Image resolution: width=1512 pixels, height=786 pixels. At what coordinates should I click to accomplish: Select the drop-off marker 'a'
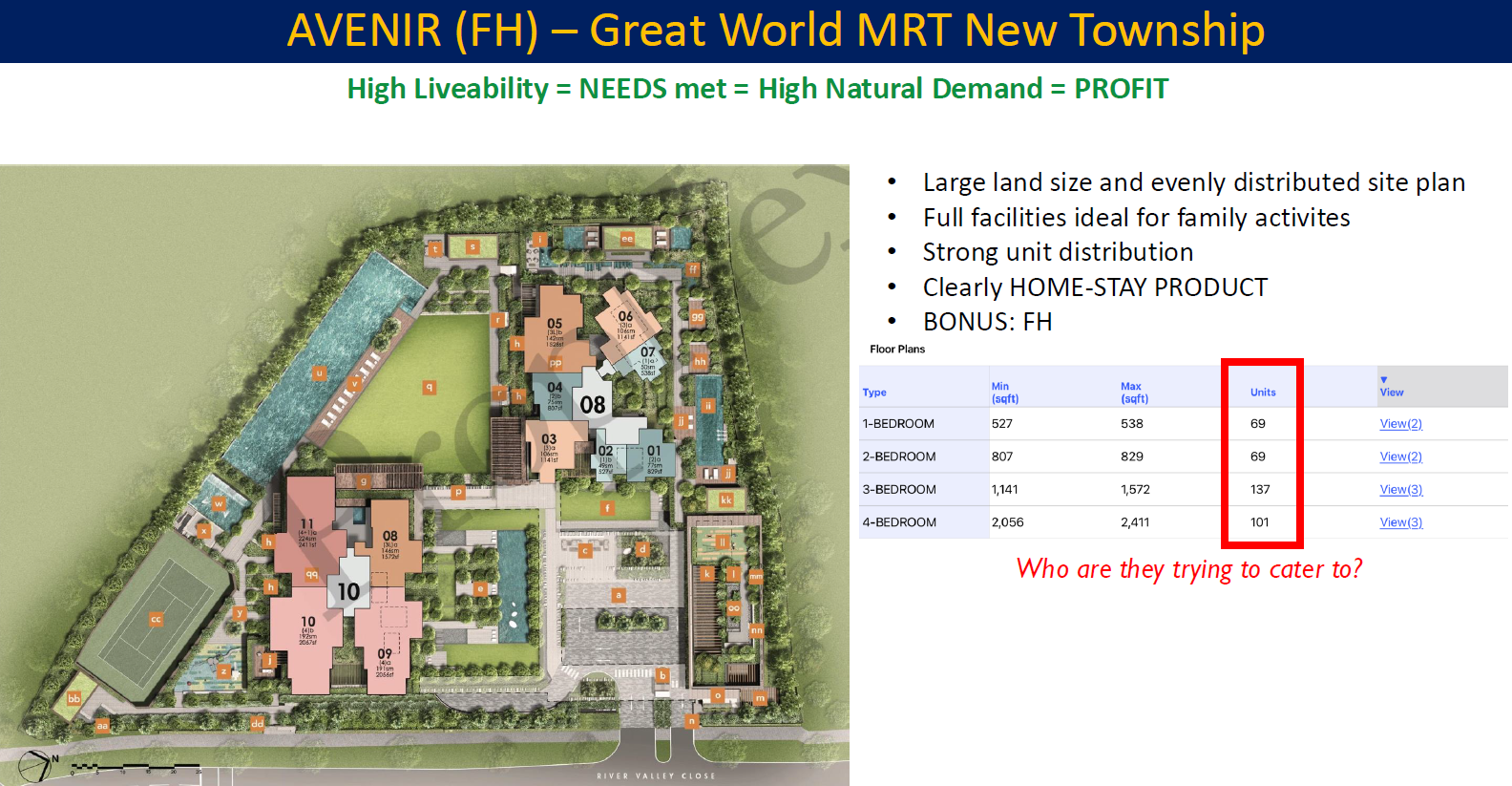619,594
